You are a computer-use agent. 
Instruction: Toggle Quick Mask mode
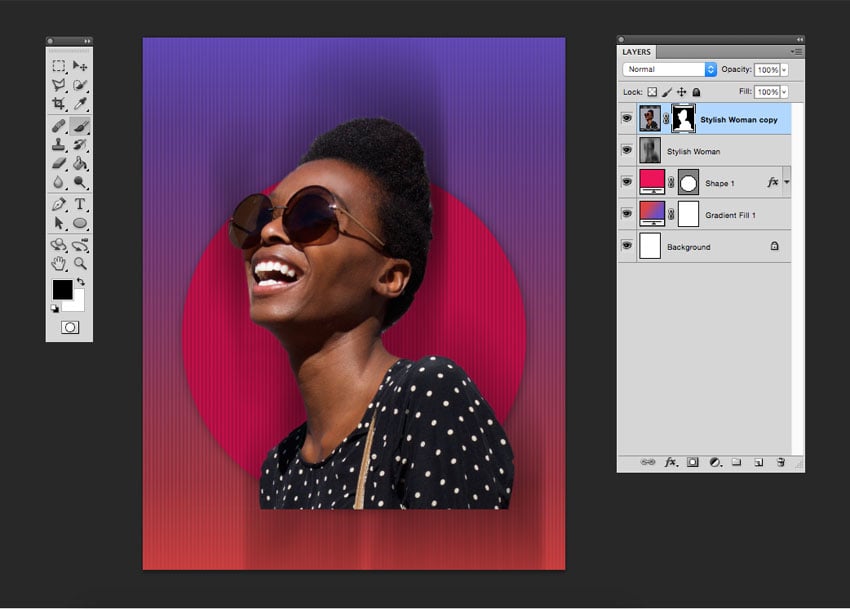(70, 328)
